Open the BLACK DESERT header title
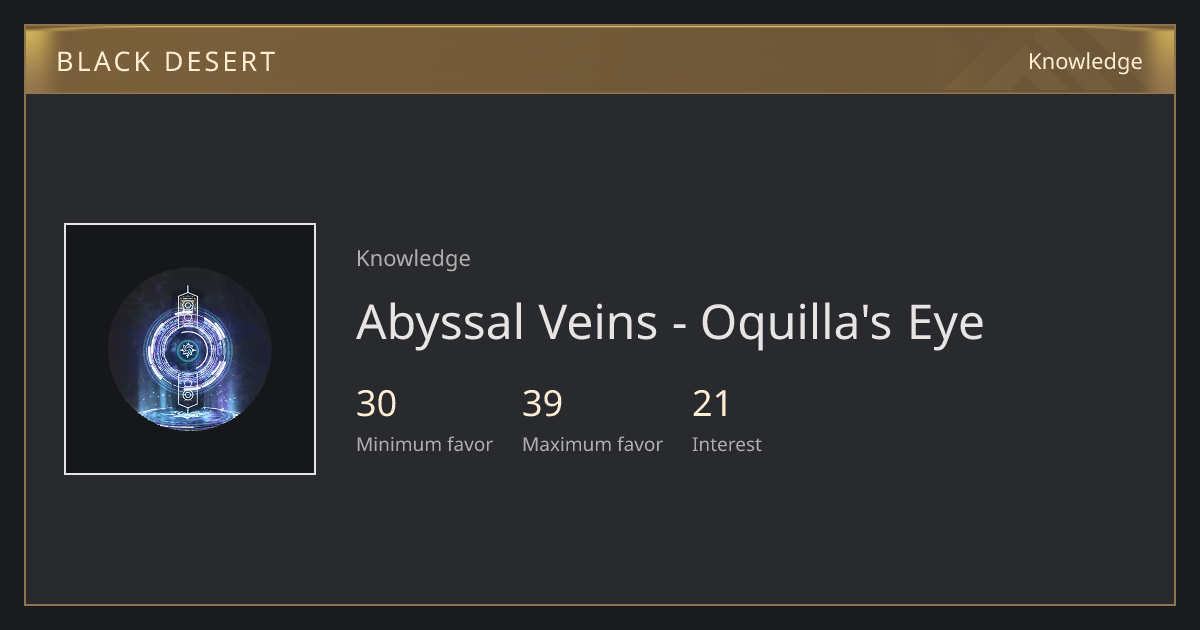 pos(166,62)
